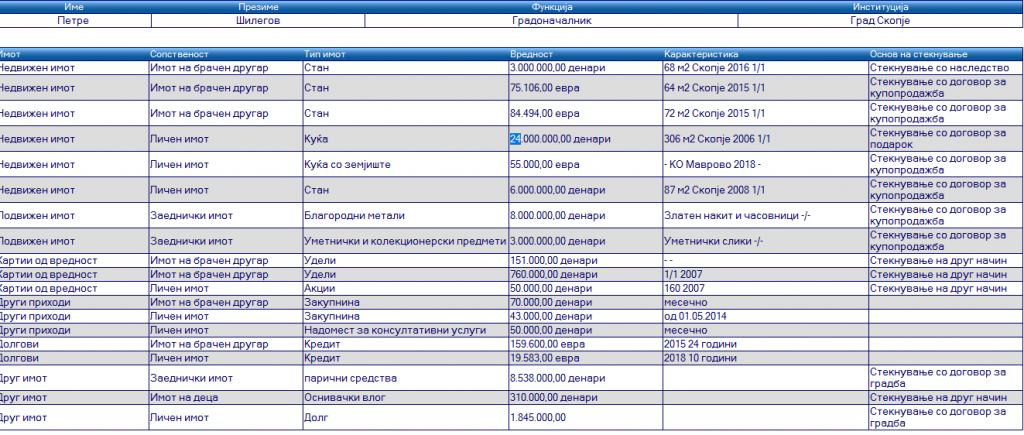
Task: Click the 68 м2 Скопје 2016 1/1 cell
Action: point(765,68)
